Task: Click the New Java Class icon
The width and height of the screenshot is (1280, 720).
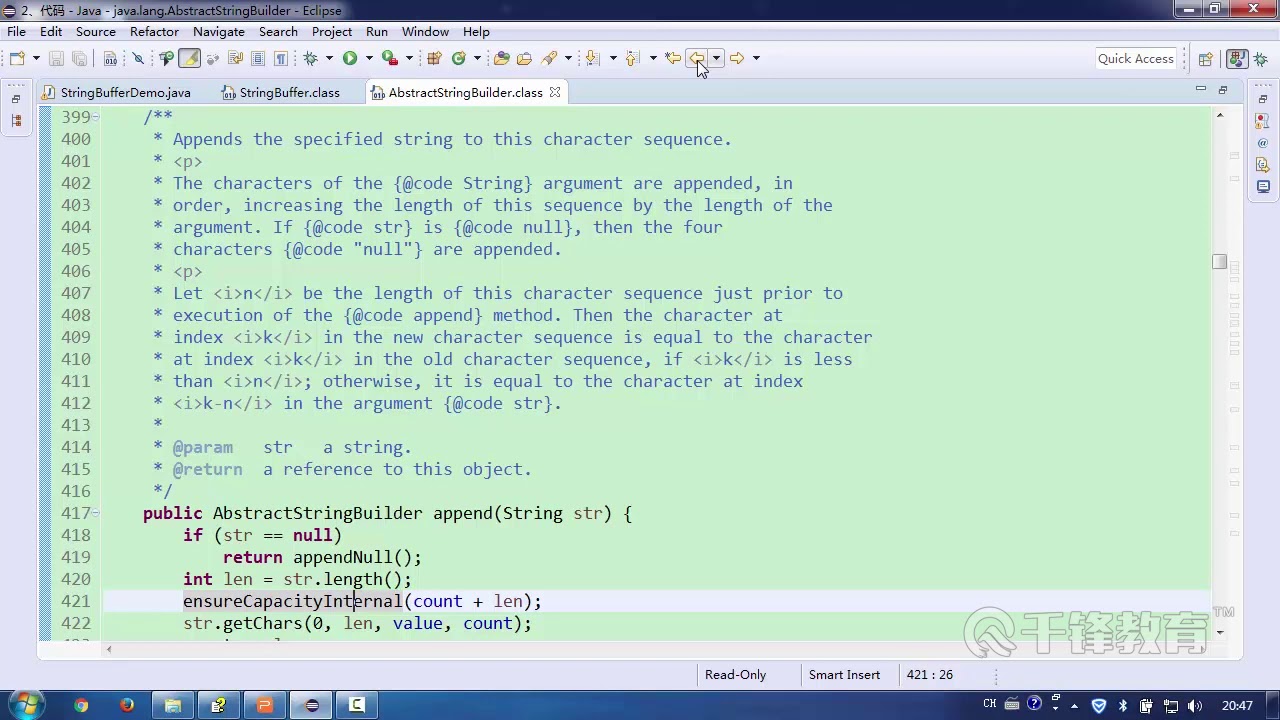Action: pyautogui.click(x=459, y=58)
